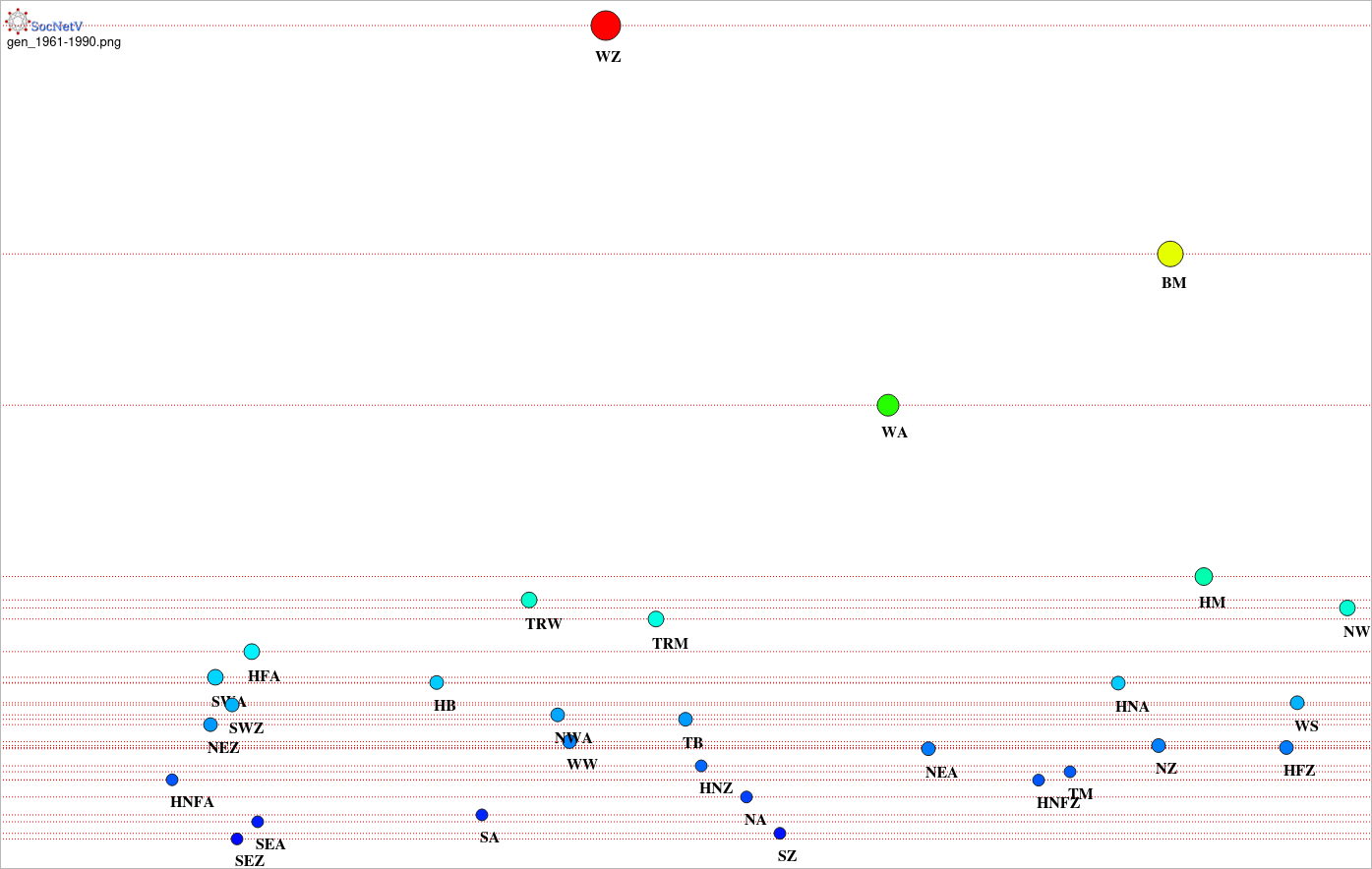Click the HFZ node circle

pos(1286,747)
